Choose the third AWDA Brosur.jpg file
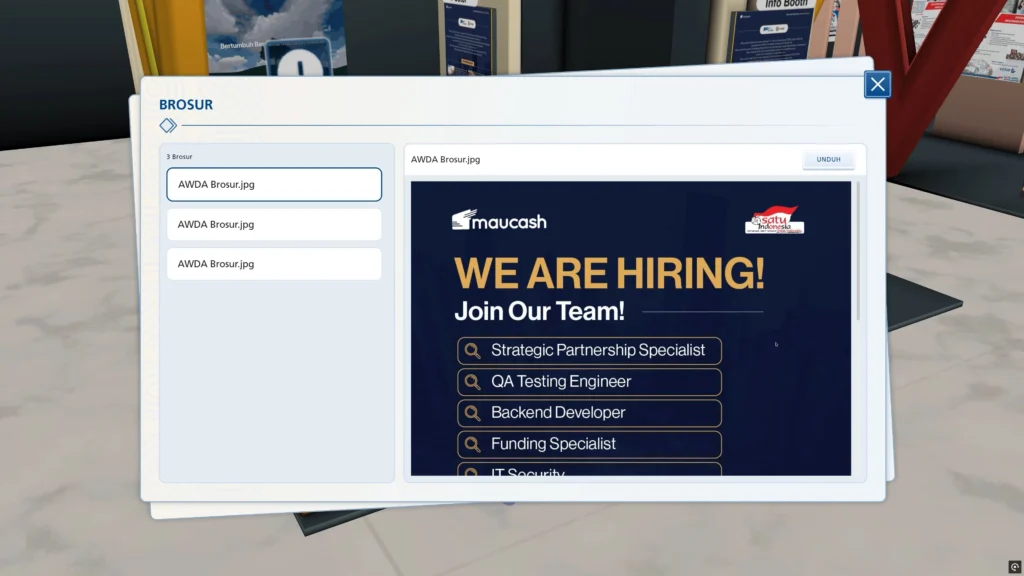This screenshot has width=1024, height=576. click(274, 264)
